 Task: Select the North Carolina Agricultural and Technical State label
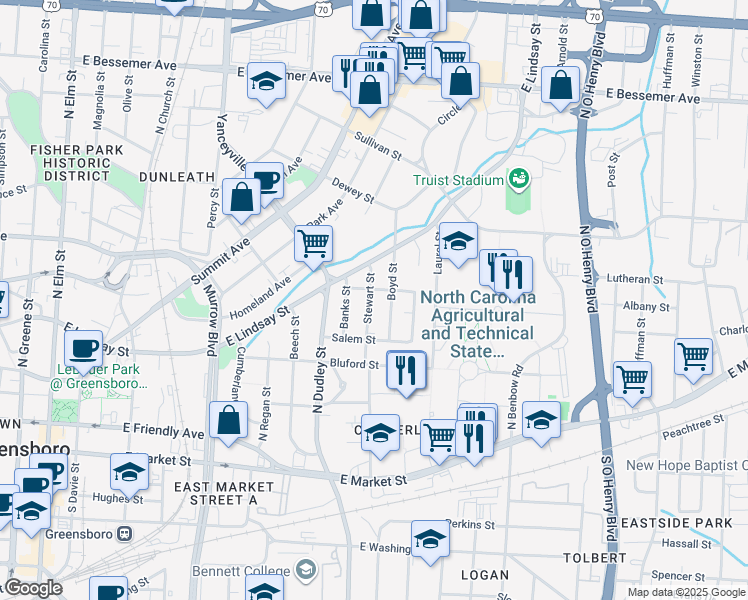477,325
